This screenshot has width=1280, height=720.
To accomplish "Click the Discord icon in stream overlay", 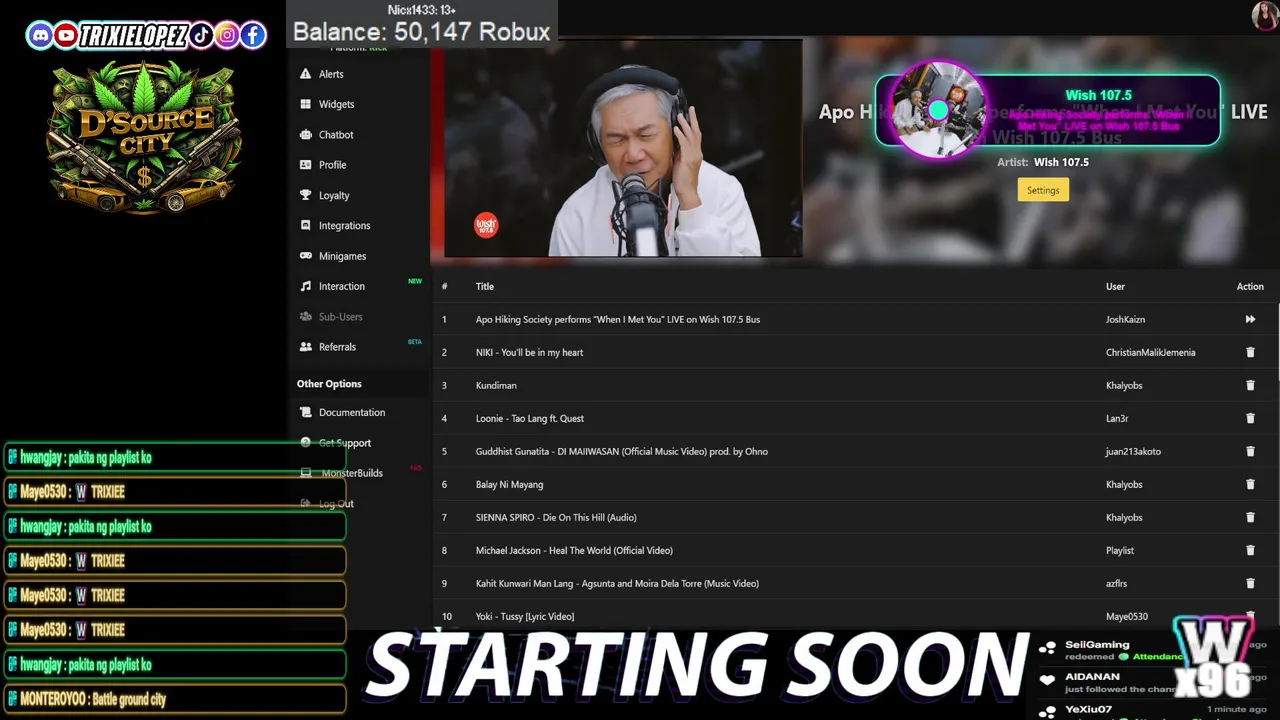I will (40, 36).
